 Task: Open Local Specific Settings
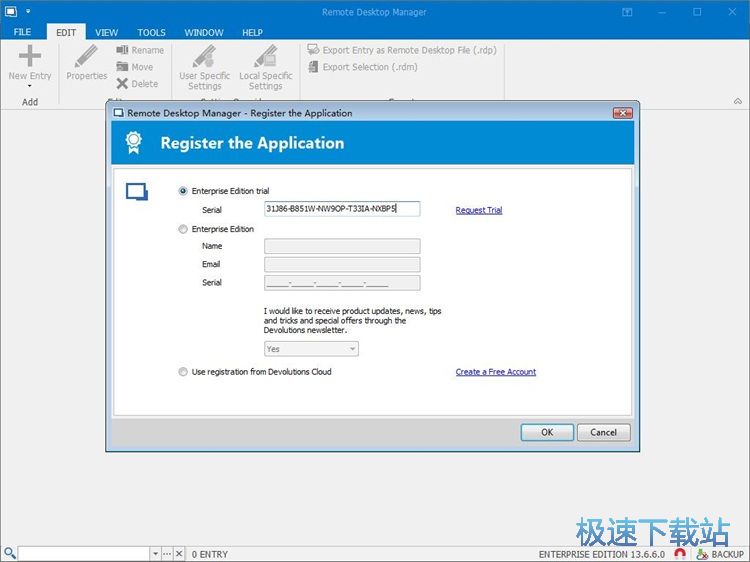[x=265, y=67]
